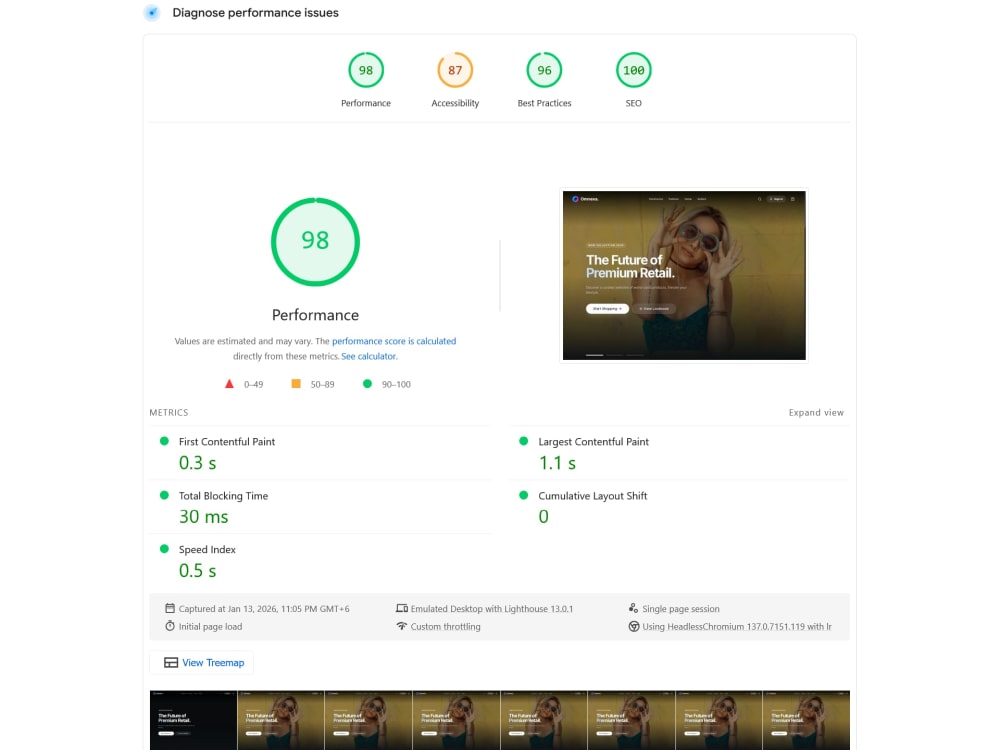Click the orange square 50–89 legend icon
Image resolution: width=1000 pixels, height=750 pixels.
pos(296,384)
